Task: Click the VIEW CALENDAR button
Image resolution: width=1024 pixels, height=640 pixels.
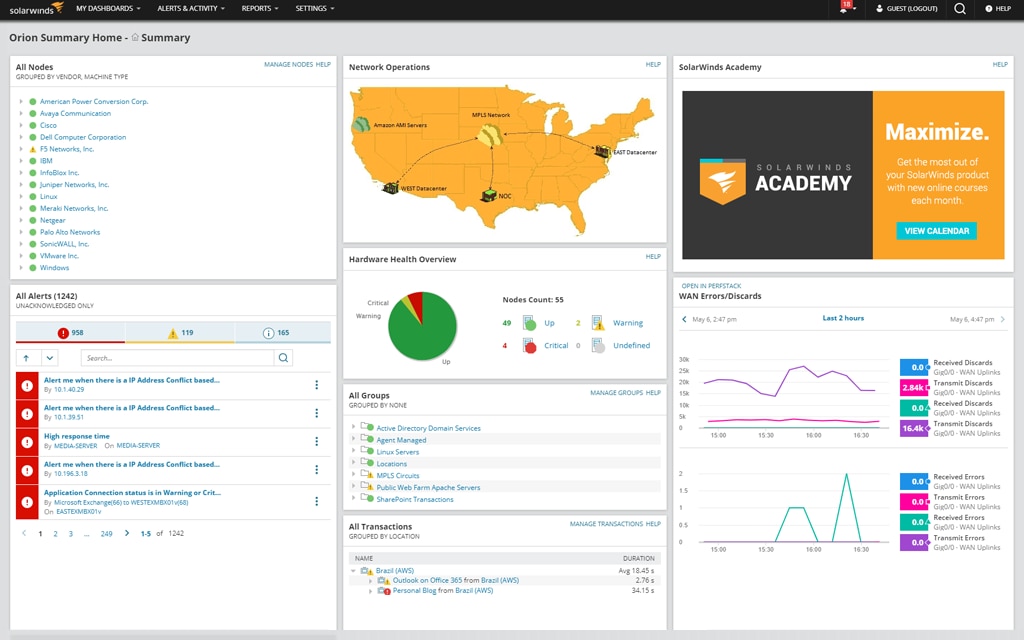Action: pos(936,231)
